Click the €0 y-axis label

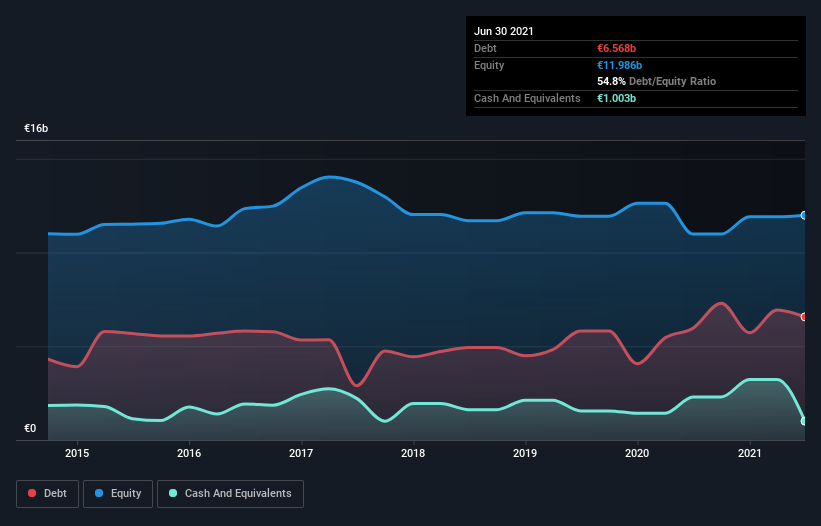pyautogui.click(x=30, y=428)
